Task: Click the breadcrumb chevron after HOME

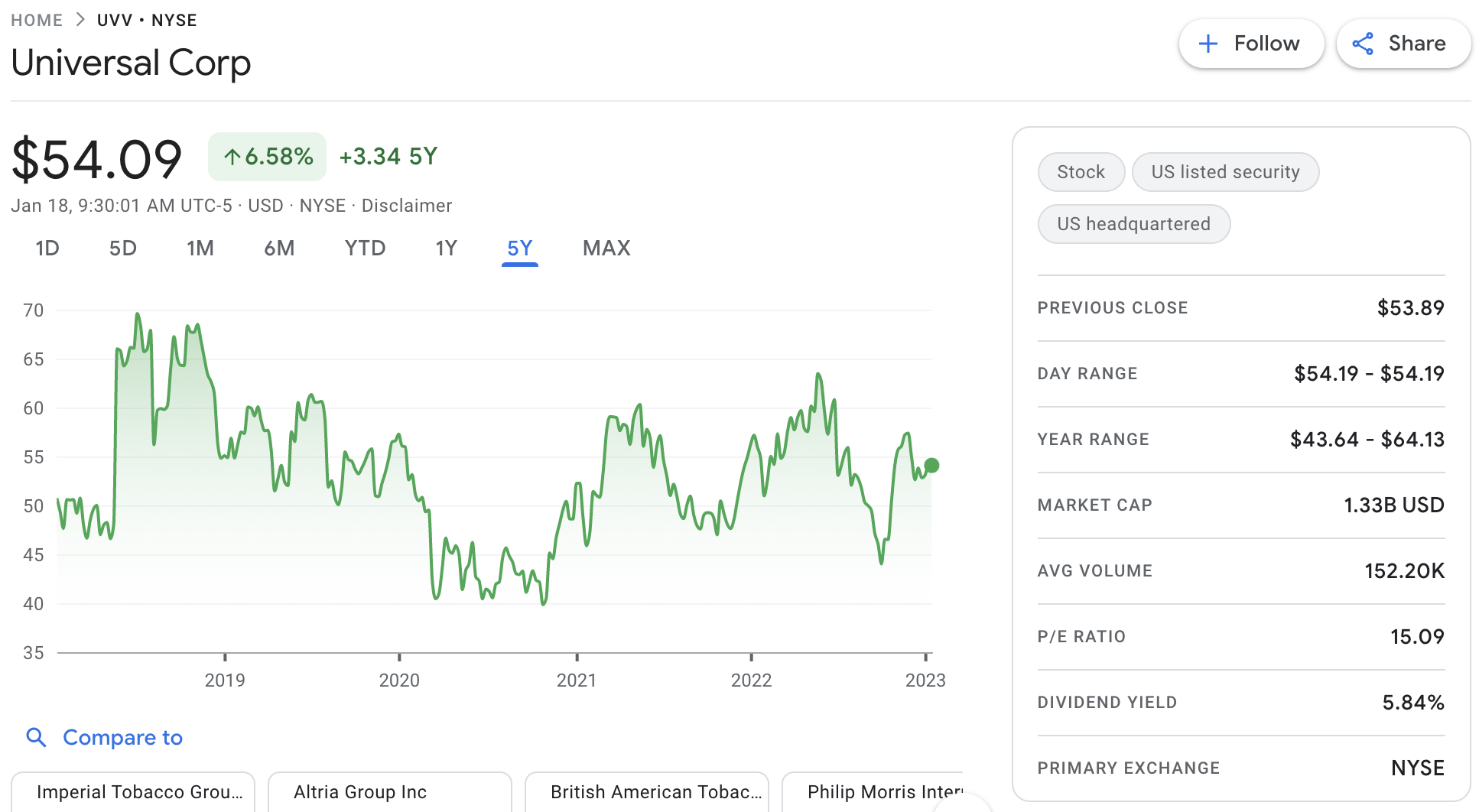Action: [80, 20]
